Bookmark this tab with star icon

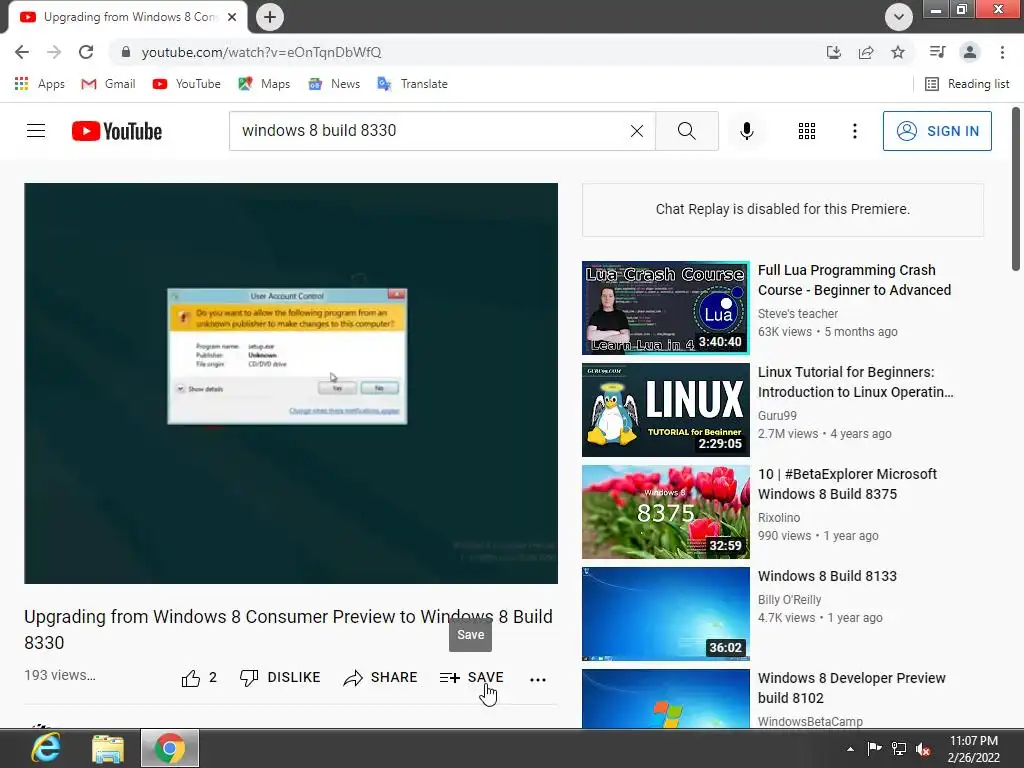pyautogui.click(x=898, y=52)
